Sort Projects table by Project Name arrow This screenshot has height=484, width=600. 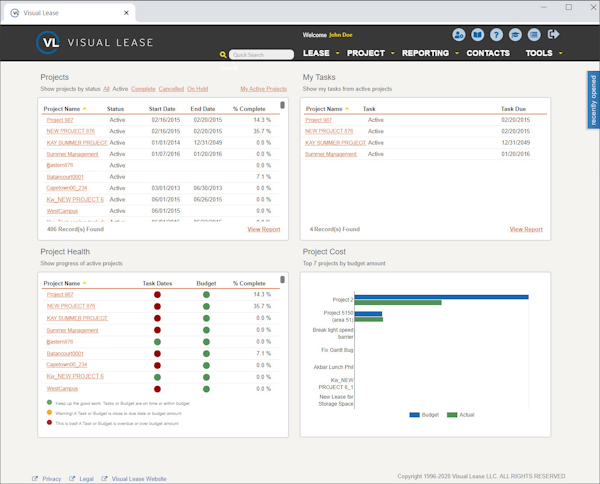[x=85, y=109]
